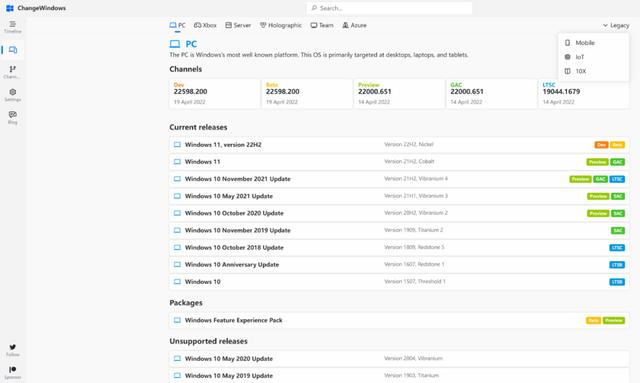Viewport: 640px width, 383px height.
Task: Click 'Version 2004, Vibranium' text
Action: click(x=413, y=359)
